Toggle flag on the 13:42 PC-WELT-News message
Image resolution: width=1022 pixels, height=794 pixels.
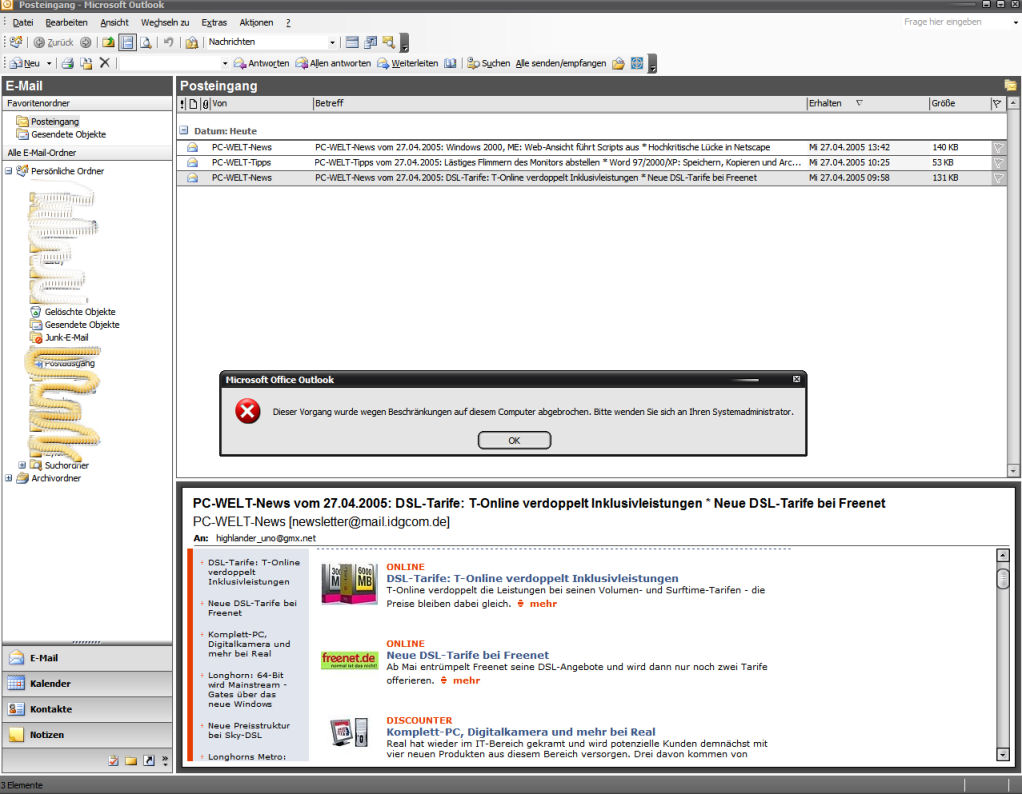(998, 147)
